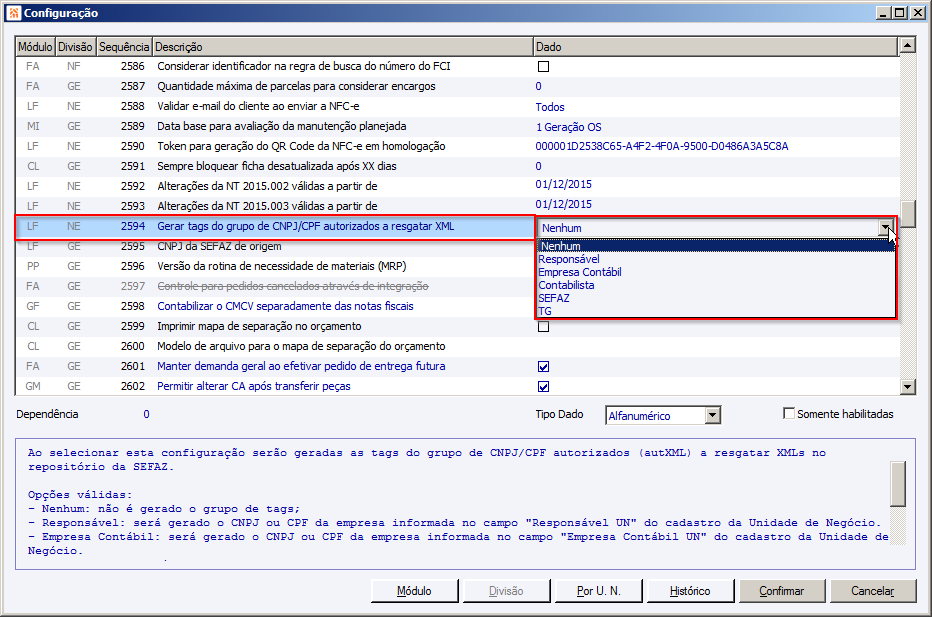Click the QR Code token value 000001D2538C65
This screenshot has height=617, width=932.
[662, 146]
